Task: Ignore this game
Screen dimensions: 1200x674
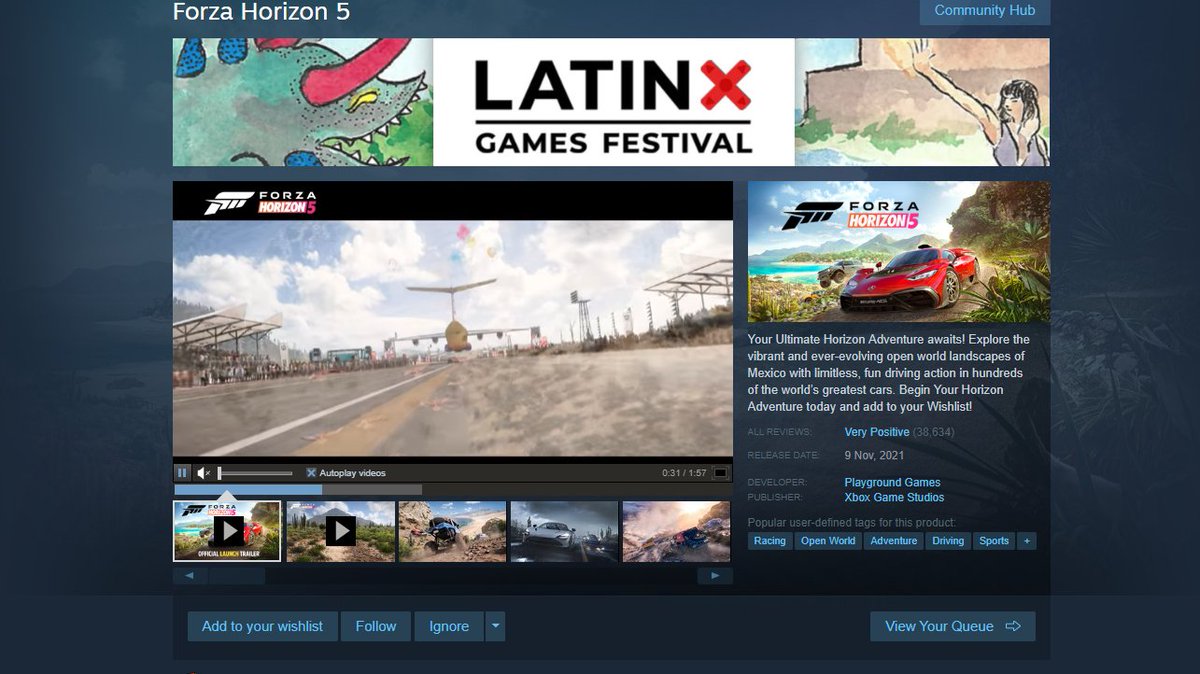Action: [449, 626]
